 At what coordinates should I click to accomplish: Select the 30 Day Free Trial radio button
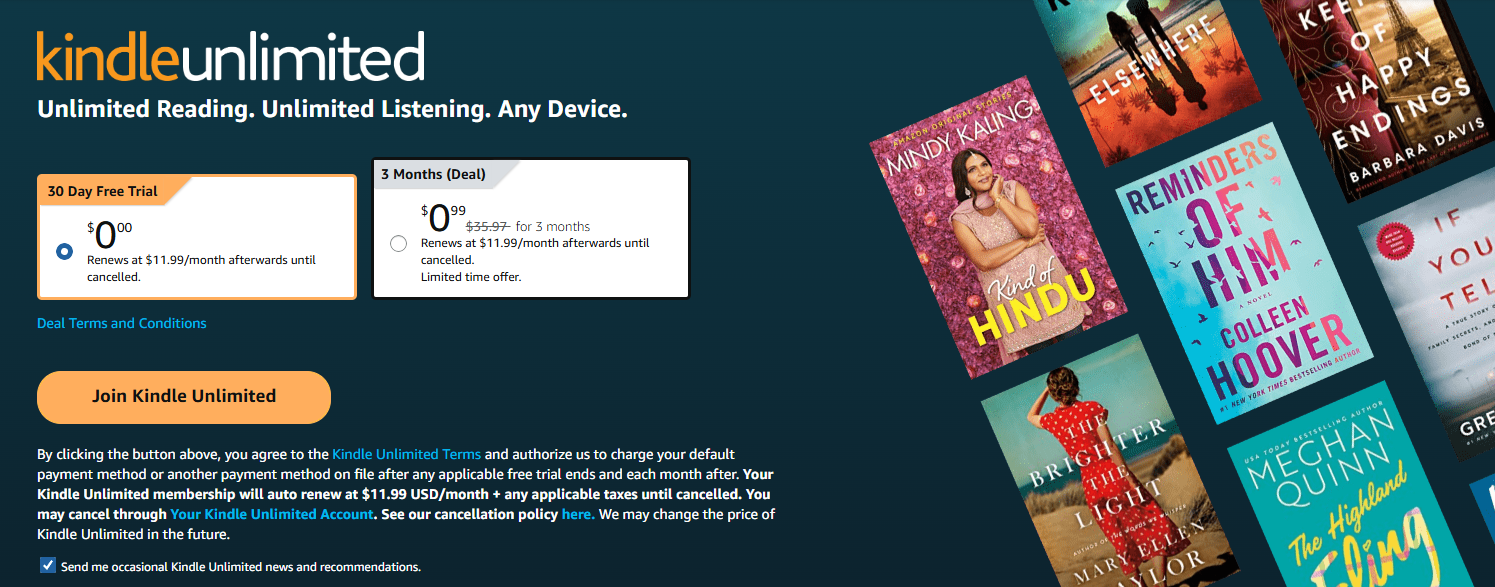click(x=65, y=251)
